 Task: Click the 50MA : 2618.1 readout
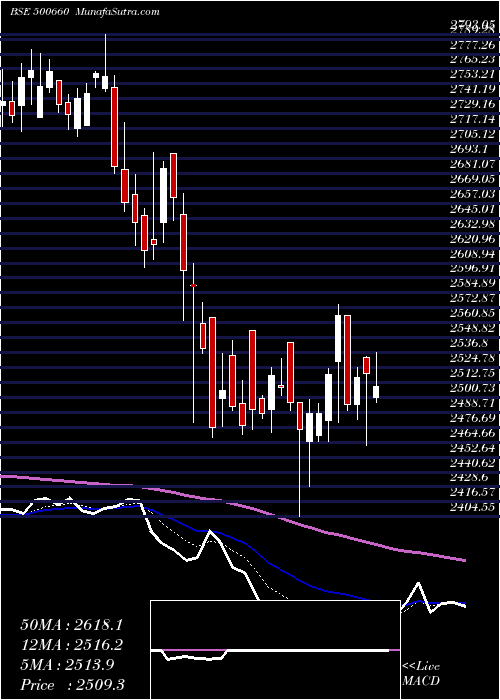71,625
